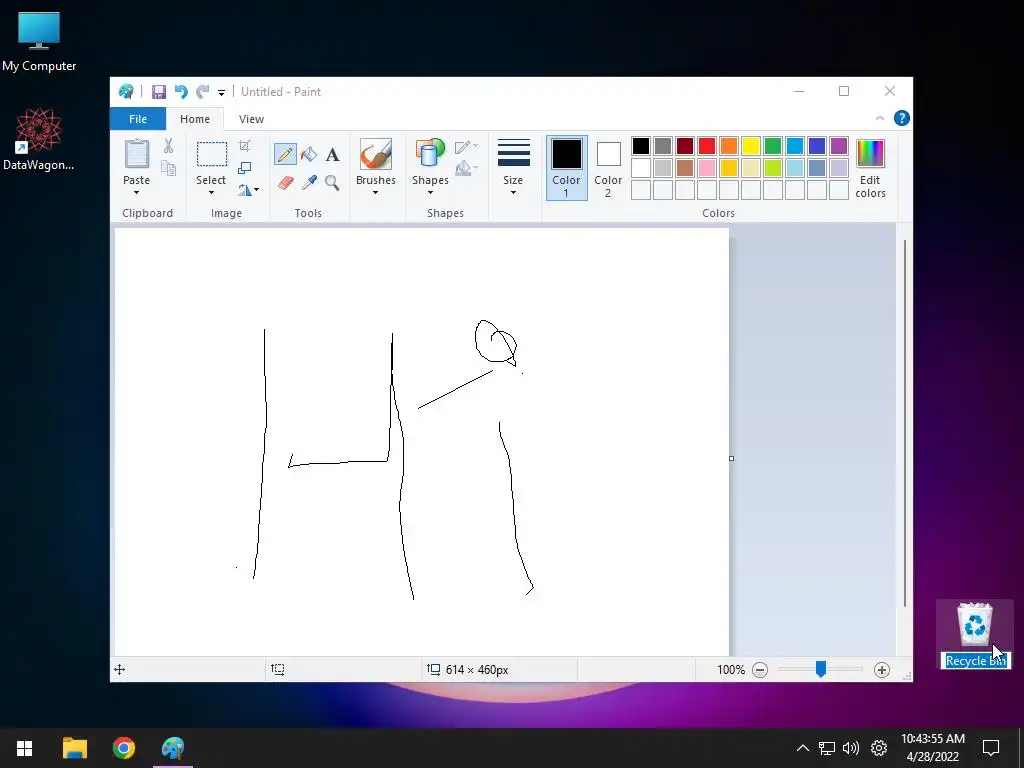Viewport: 1024px width, 768px height.
Task: Open the Select dropdown arrow
Action: pyautogui.click(x=211, y=193)
